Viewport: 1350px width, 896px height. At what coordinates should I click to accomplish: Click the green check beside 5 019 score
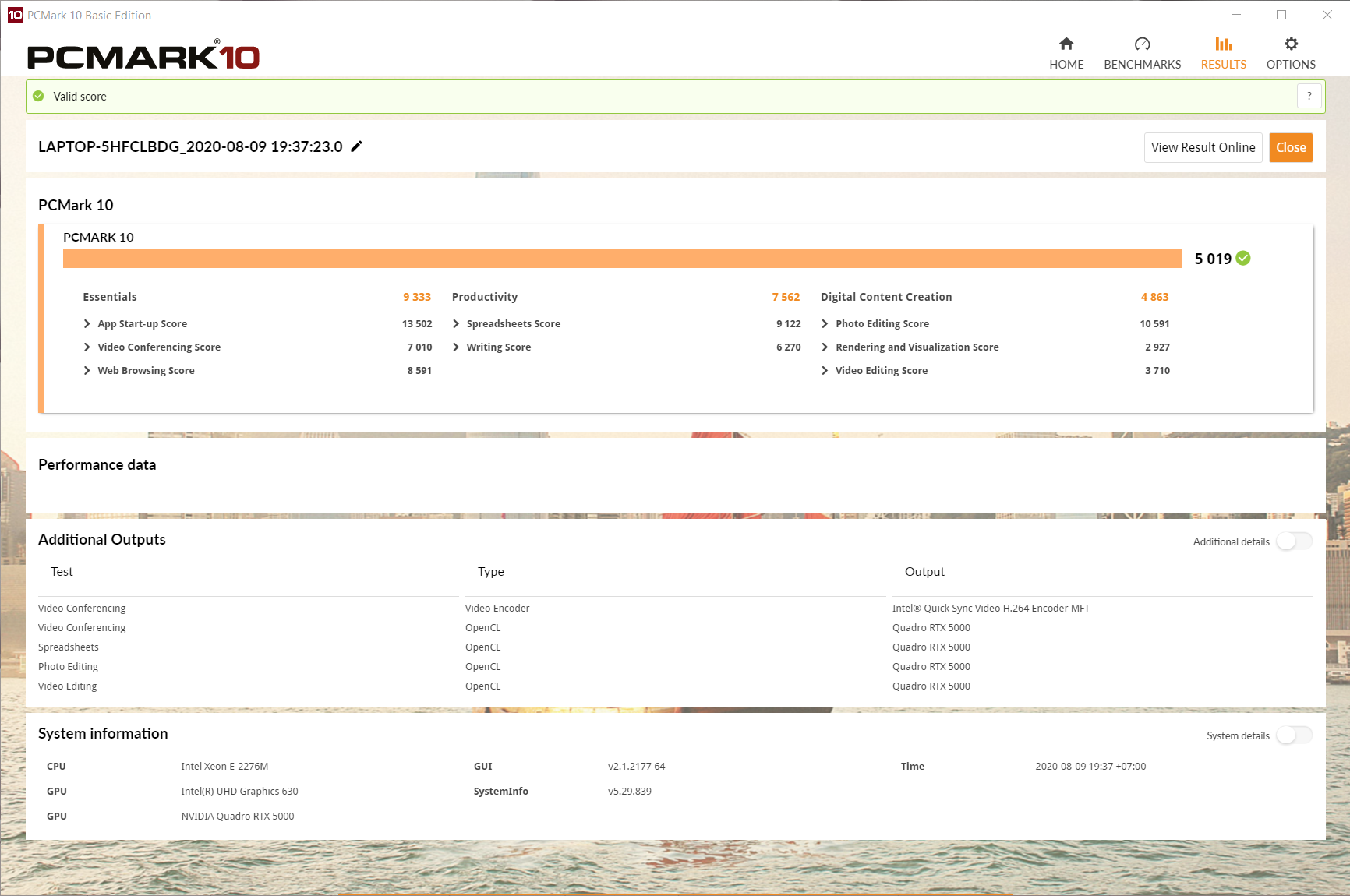tap(1243, 258)
